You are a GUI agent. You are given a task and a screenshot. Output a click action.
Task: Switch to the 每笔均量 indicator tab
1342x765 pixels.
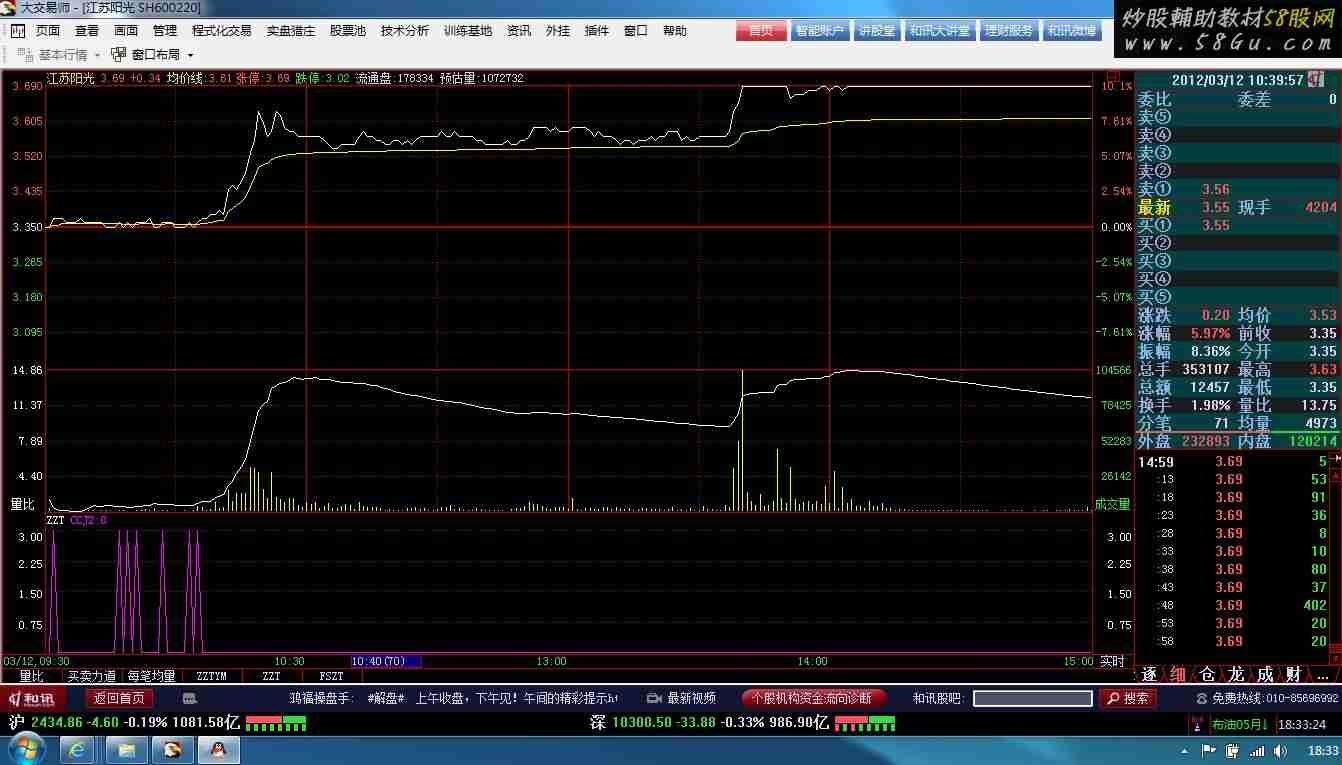point(151,676)
